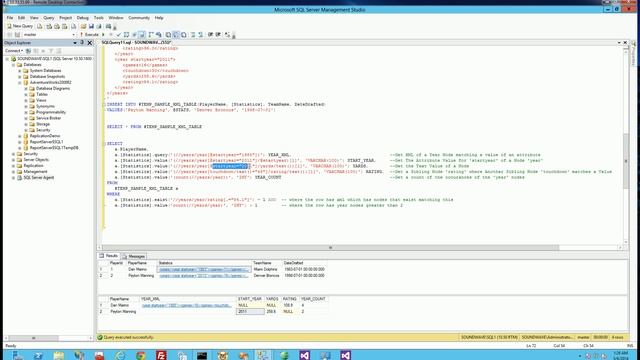Open the active files dropdown arrow at editor top right
The width and height of the screenshot is (640, 360).
[x=619, y=42]
